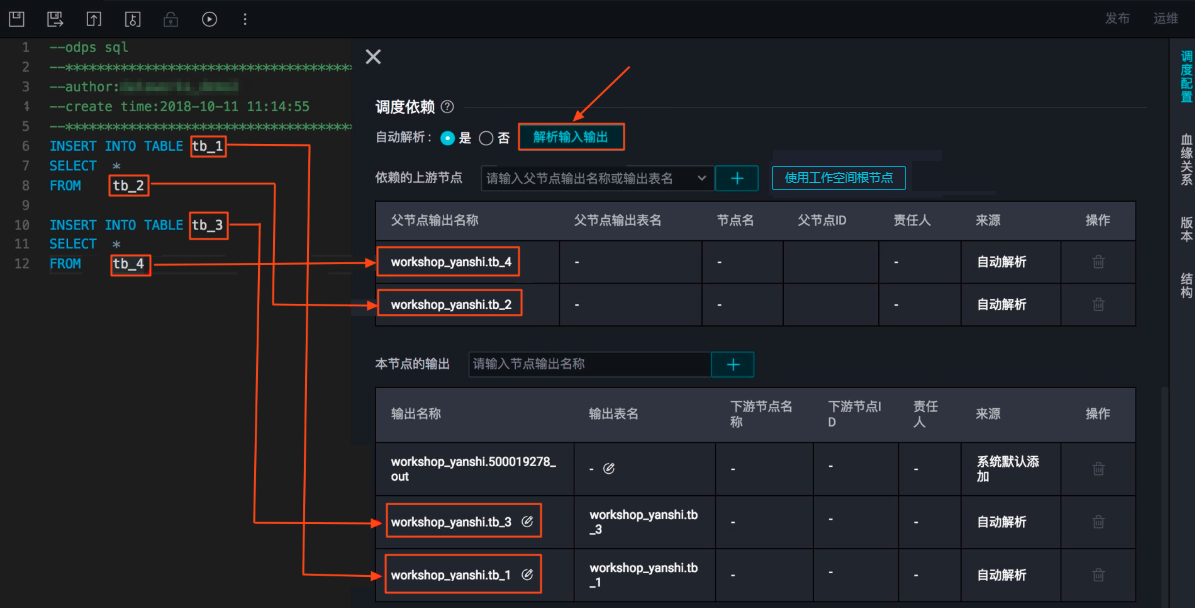Click the --odps sql comment line
This screenshot has height=608, width=1195.
pyautogui.click(x=88, y=47)
